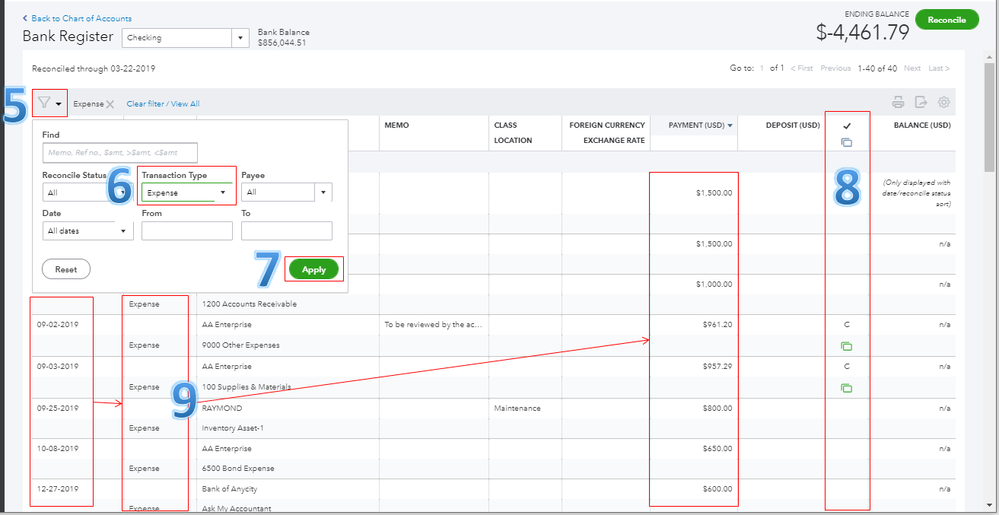Click the $800.00 payment amount
The image size is (999, 515).
(718, 408)
